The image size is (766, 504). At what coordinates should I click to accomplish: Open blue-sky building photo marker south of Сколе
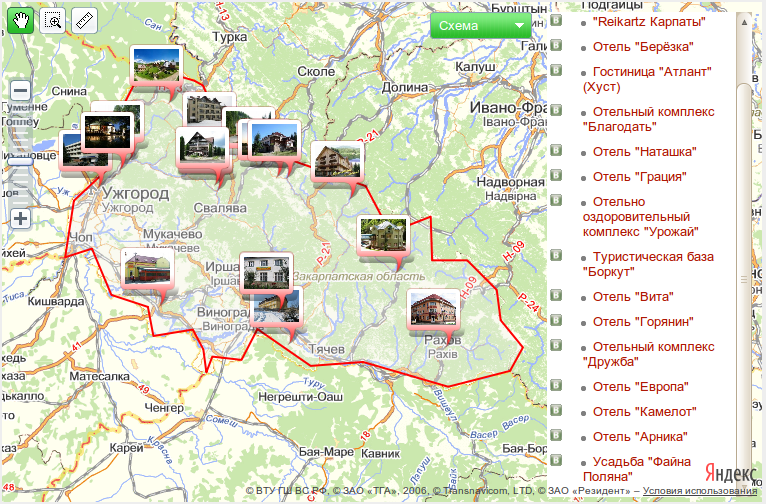tap(275, 140)
